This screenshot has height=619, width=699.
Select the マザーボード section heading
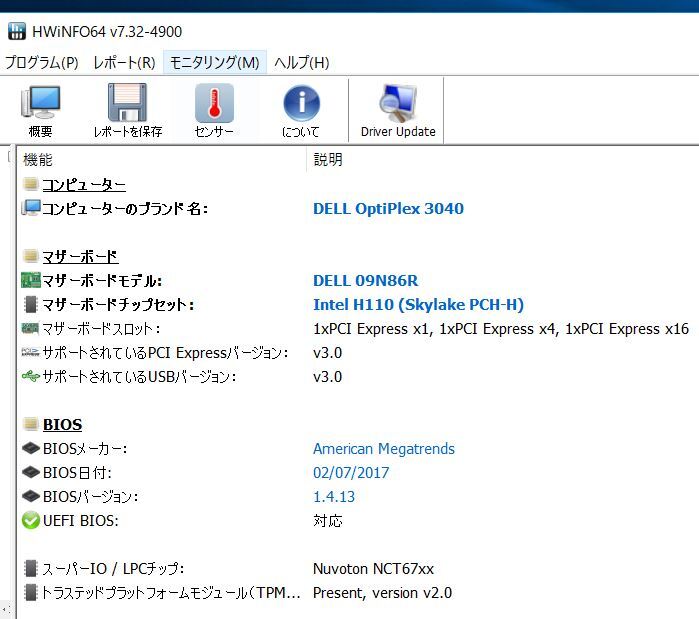[80, 257]
